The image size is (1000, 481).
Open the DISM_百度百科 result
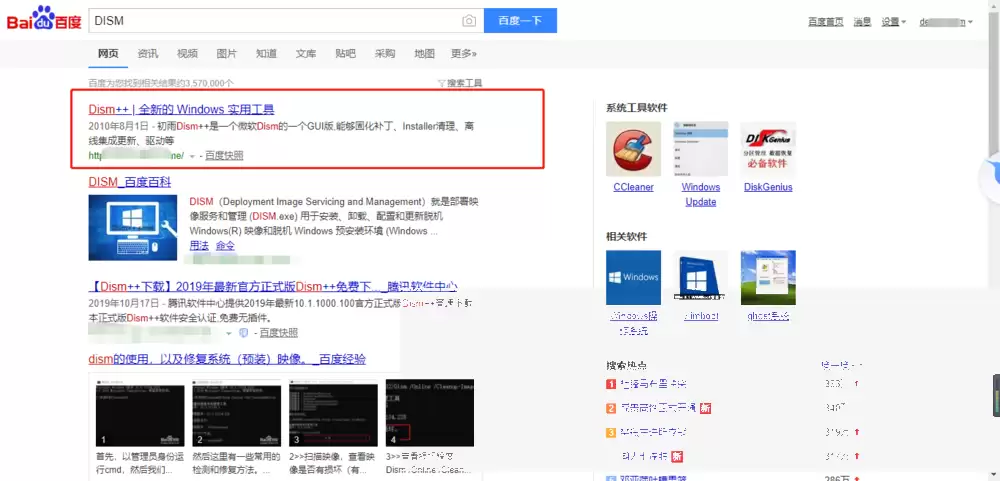point(130,182)
